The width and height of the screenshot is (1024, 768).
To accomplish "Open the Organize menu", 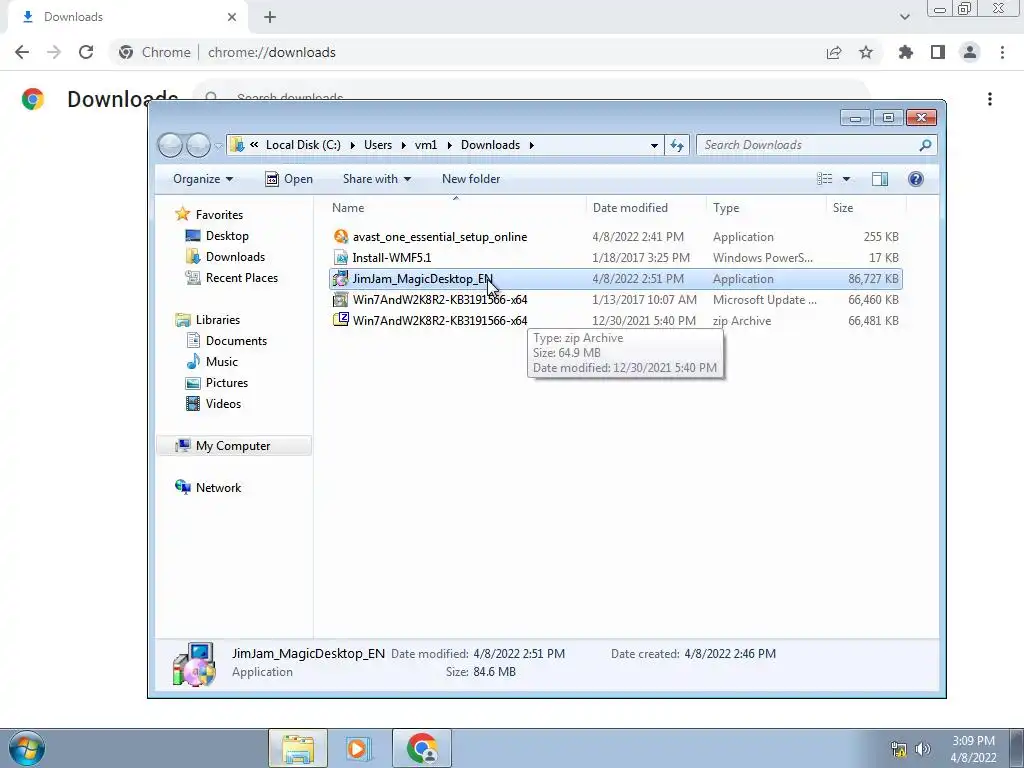I will point(202,179).
